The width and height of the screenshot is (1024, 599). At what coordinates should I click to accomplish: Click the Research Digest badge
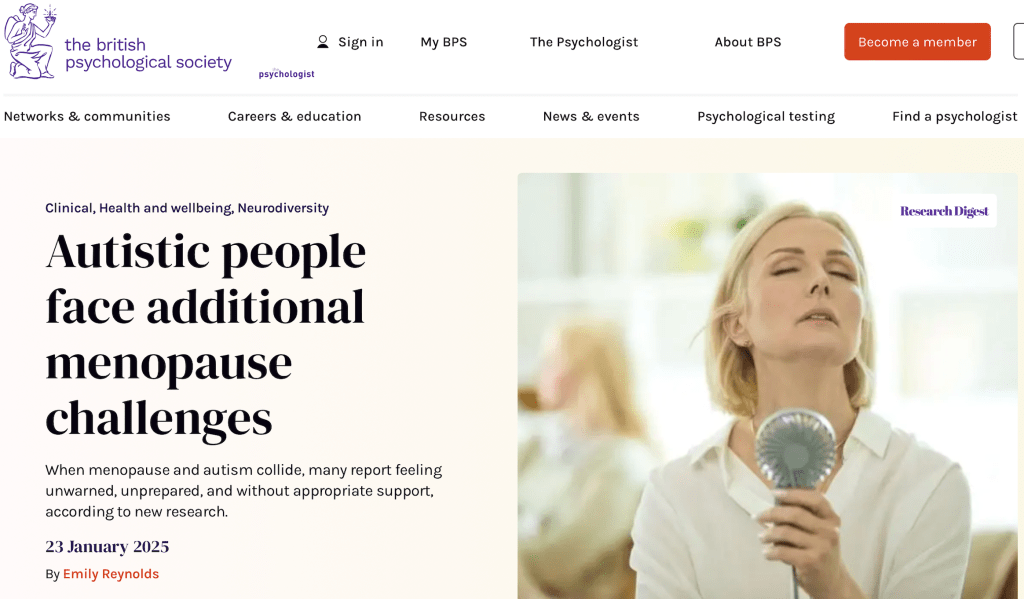[944, 211]
